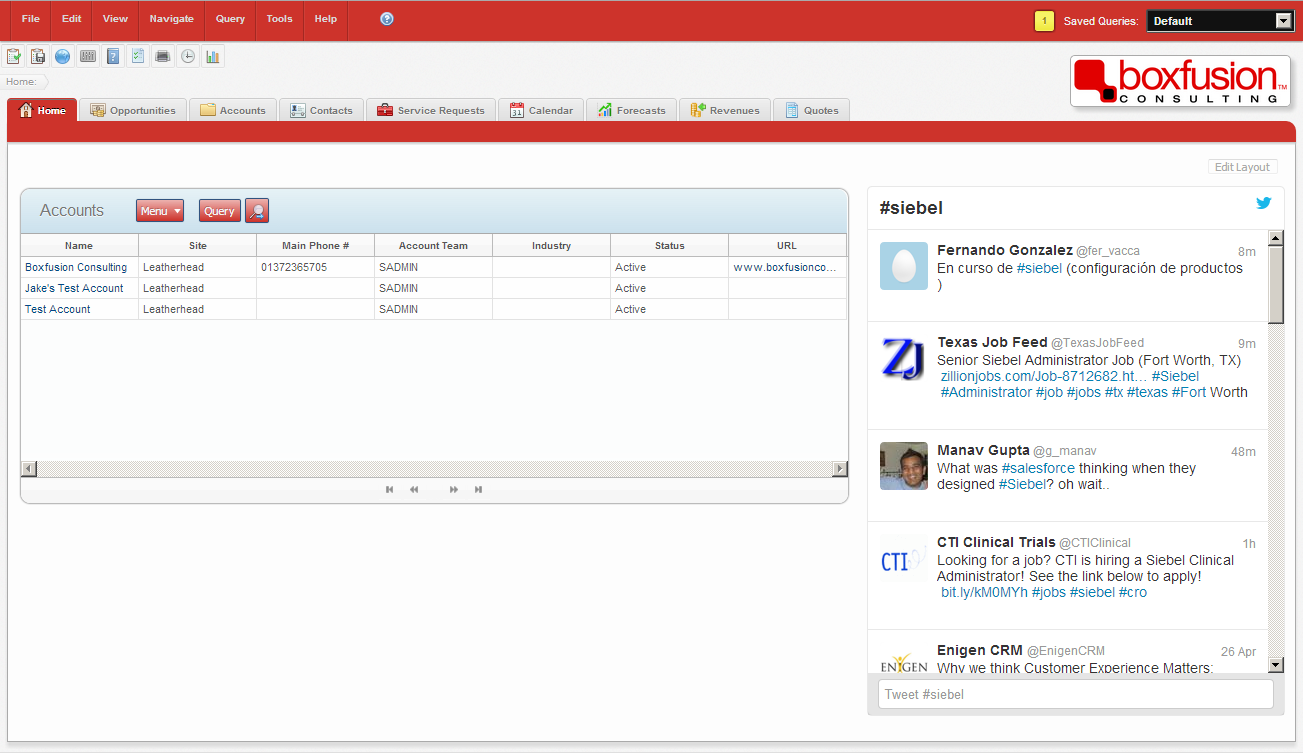The image size is (1303, 753).
Task: Select the Home tab
Action: pyautogui.click(x=42, y=110)
